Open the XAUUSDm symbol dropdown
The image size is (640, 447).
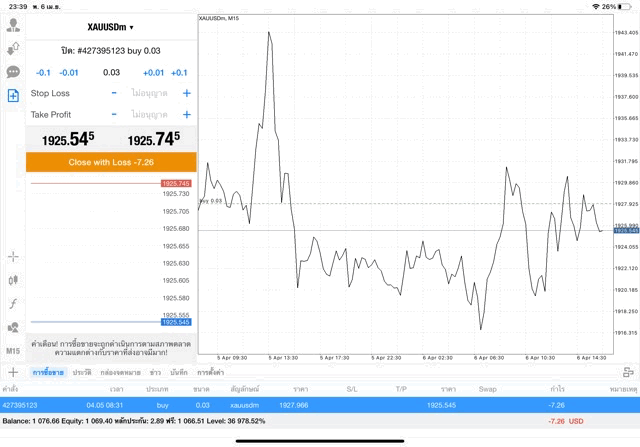point(110,27)
